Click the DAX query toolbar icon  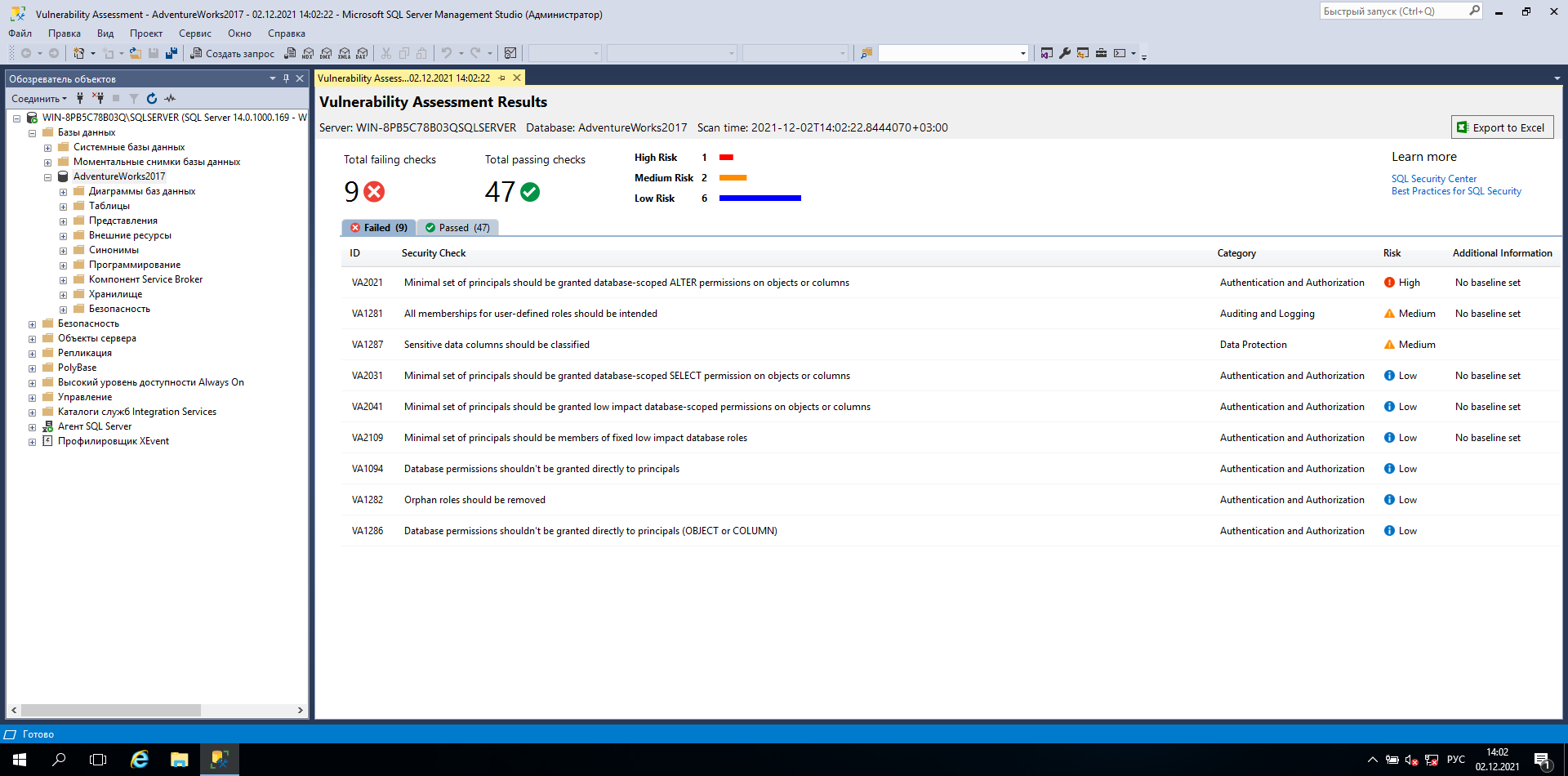point(362,53)
